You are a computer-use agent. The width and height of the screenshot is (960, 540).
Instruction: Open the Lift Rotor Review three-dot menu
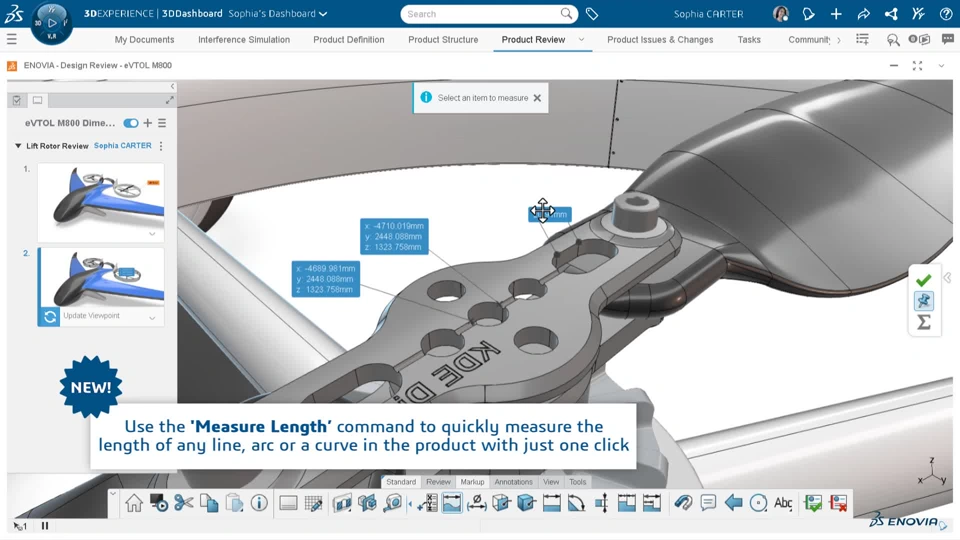(x=161, y=146)
